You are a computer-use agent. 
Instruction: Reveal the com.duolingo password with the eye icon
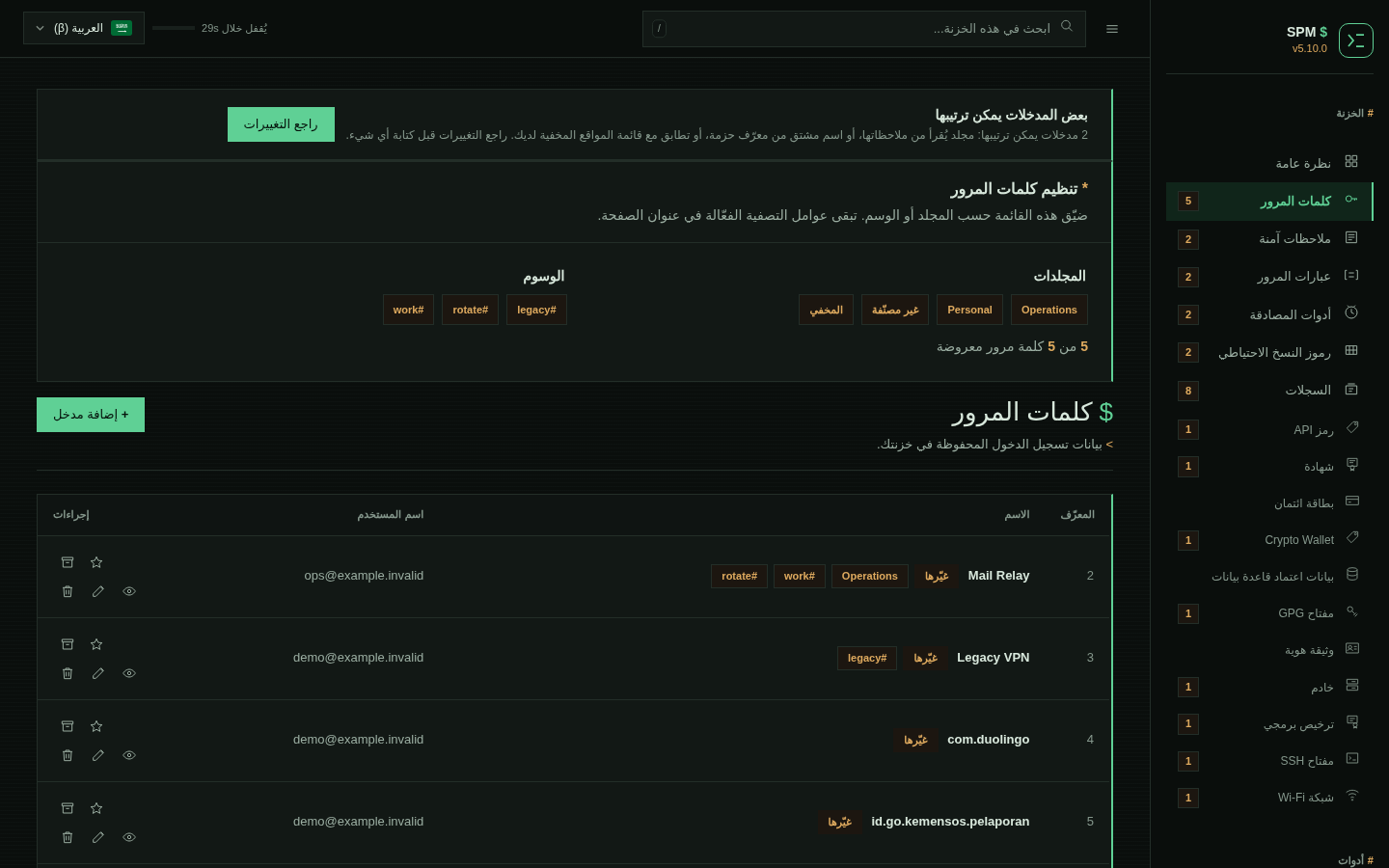tap(129, 755)
